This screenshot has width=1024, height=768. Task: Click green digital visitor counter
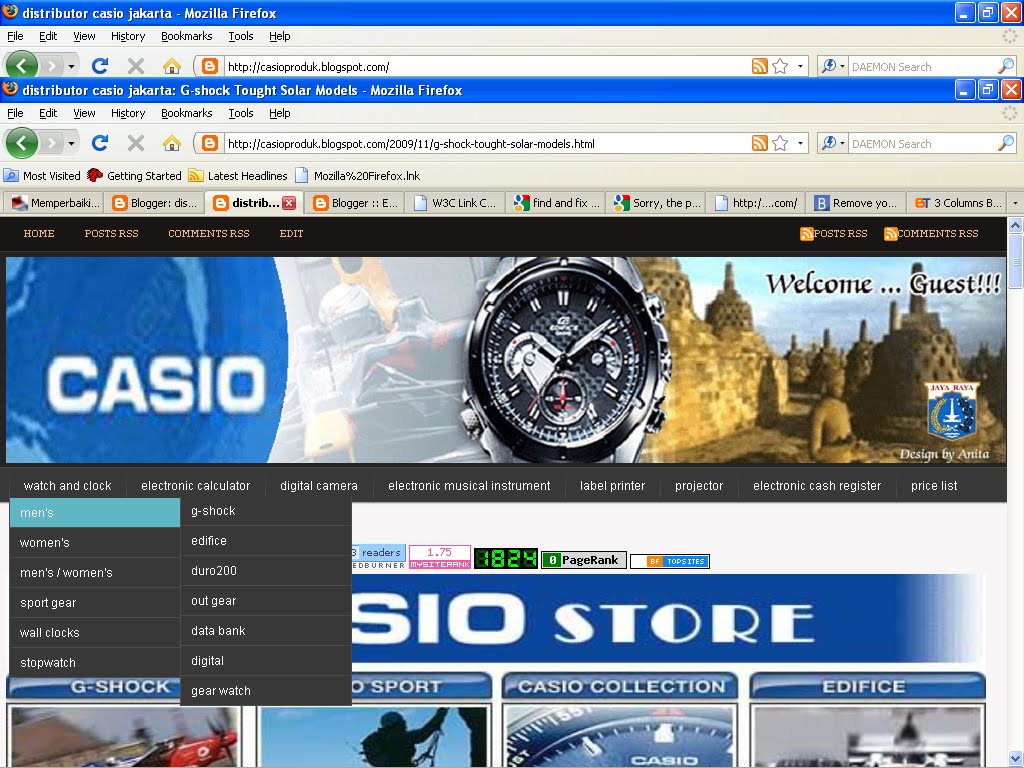coord(505,558)
